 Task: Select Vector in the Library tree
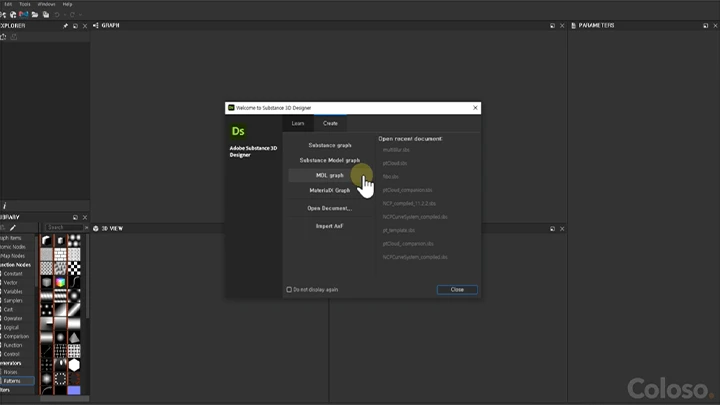[11, 283]
